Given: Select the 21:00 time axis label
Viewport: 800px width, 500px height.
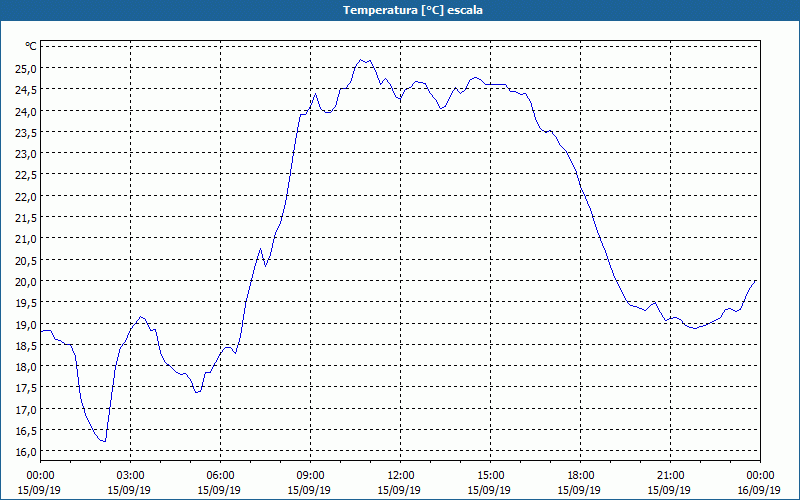Looking at the screenshot, I should (x=670, y=476).
